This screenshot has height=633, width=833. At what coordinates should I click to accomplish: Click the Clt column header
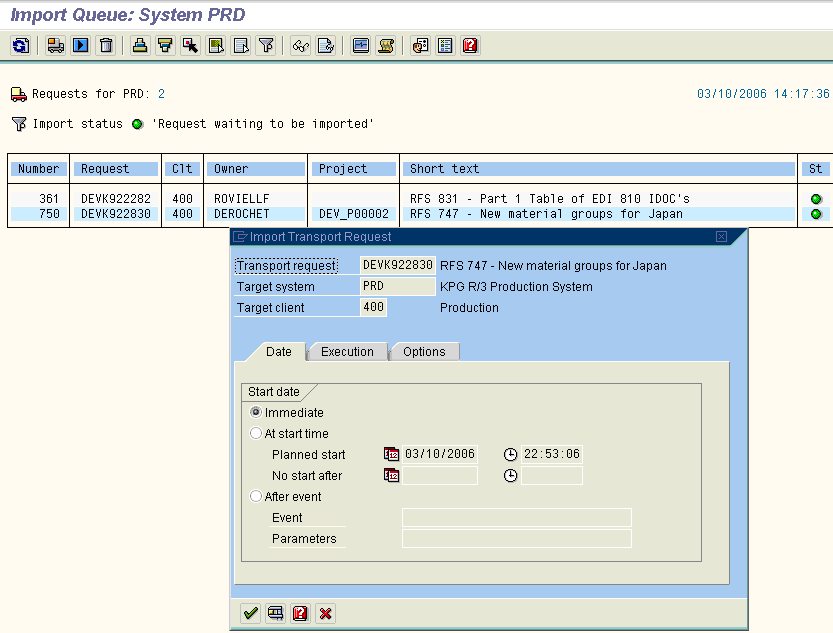tap(182, 169)
